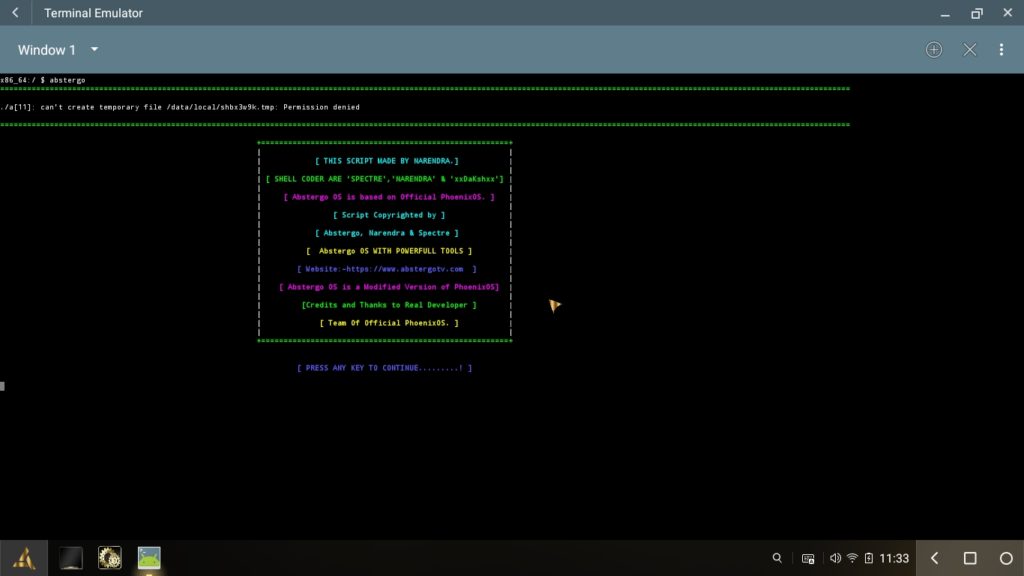Check the battery status icon
The height and width of the screenshot is (576, 1024).
pyautogui.click(x=869, y=558)
